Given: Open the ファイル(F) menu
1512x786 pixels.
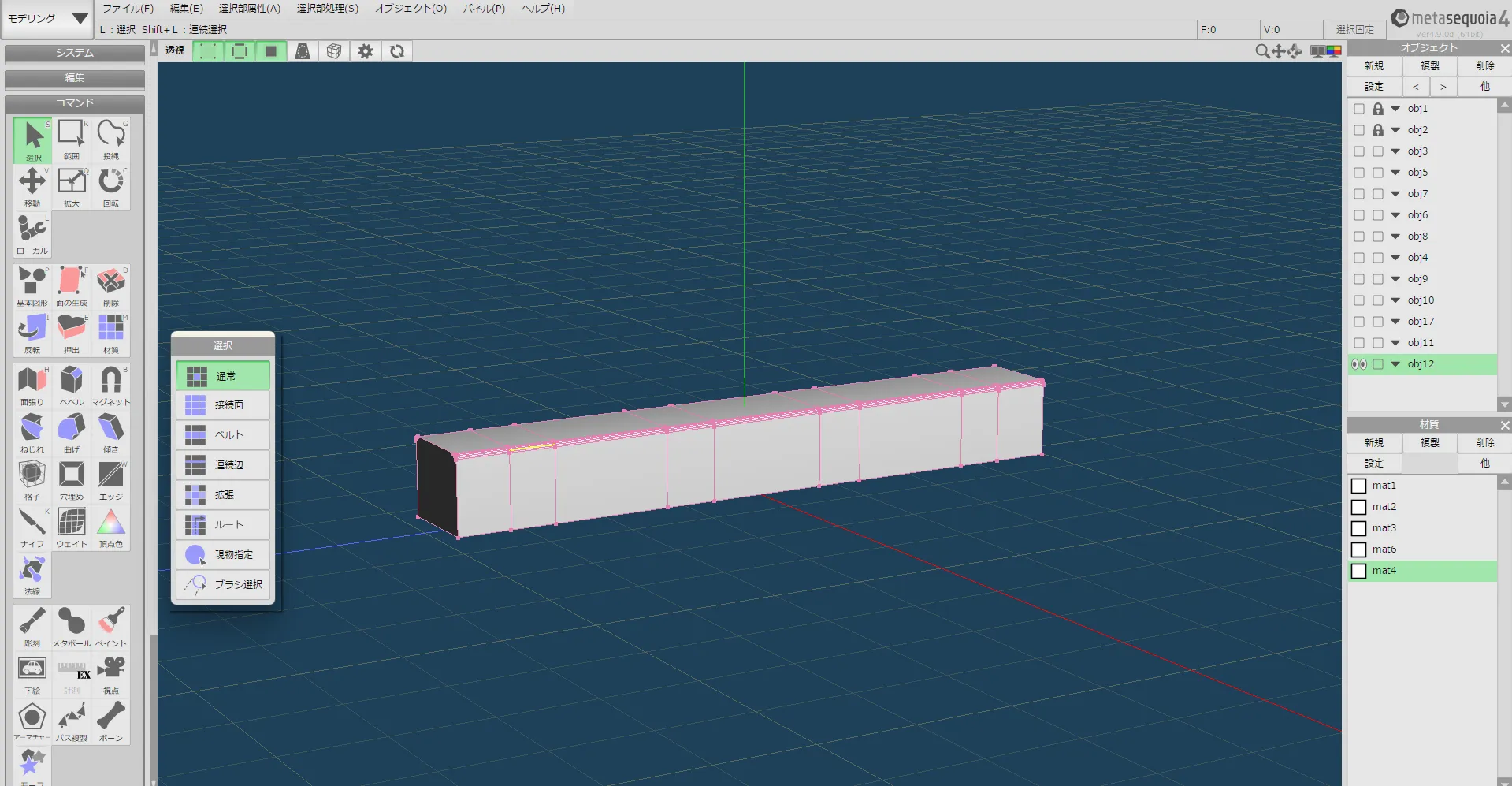Looking at the screenshot, I should coord(128,9).
